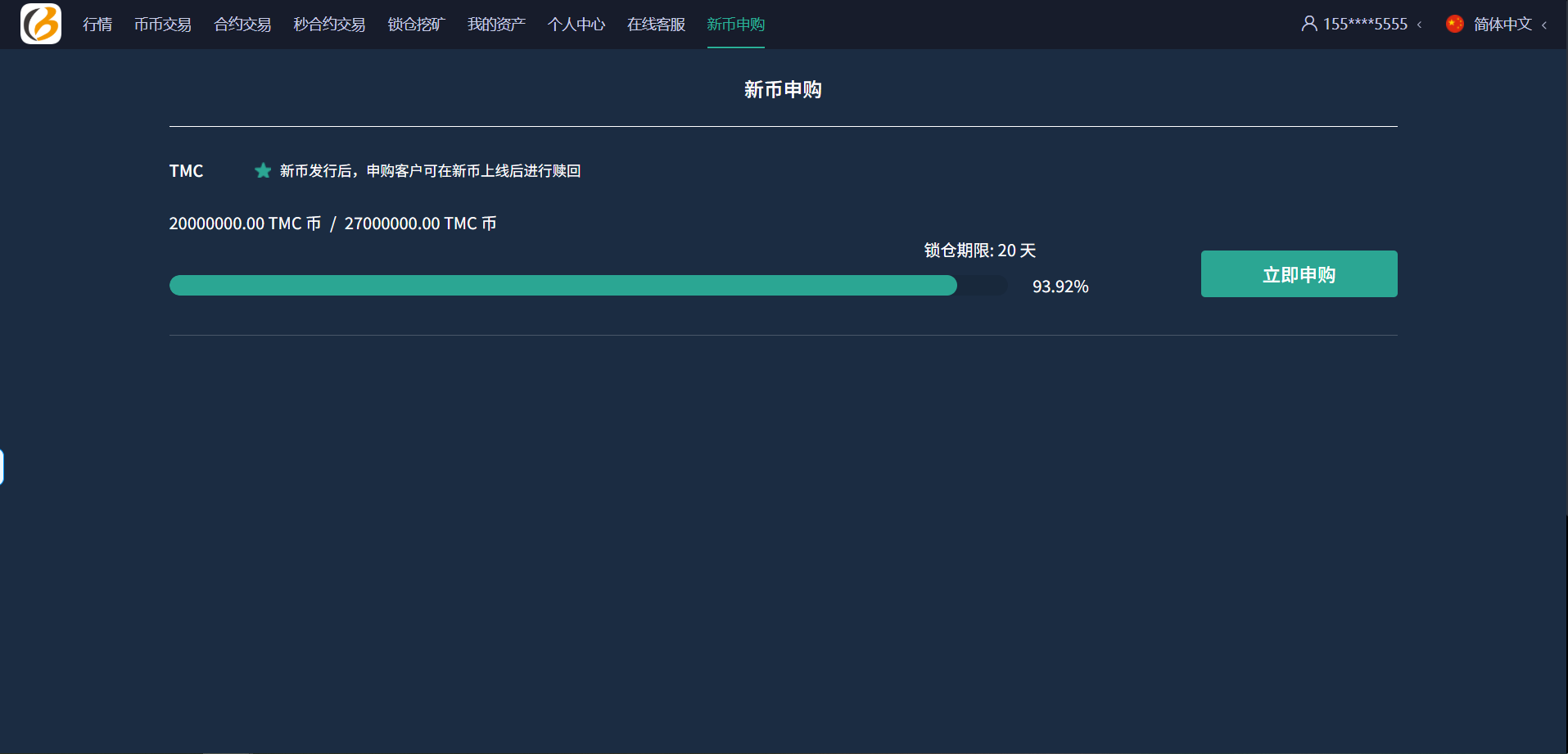
Task: Expand the account 155****5555 dropdown arrow
Action: tap(1420, 25)
